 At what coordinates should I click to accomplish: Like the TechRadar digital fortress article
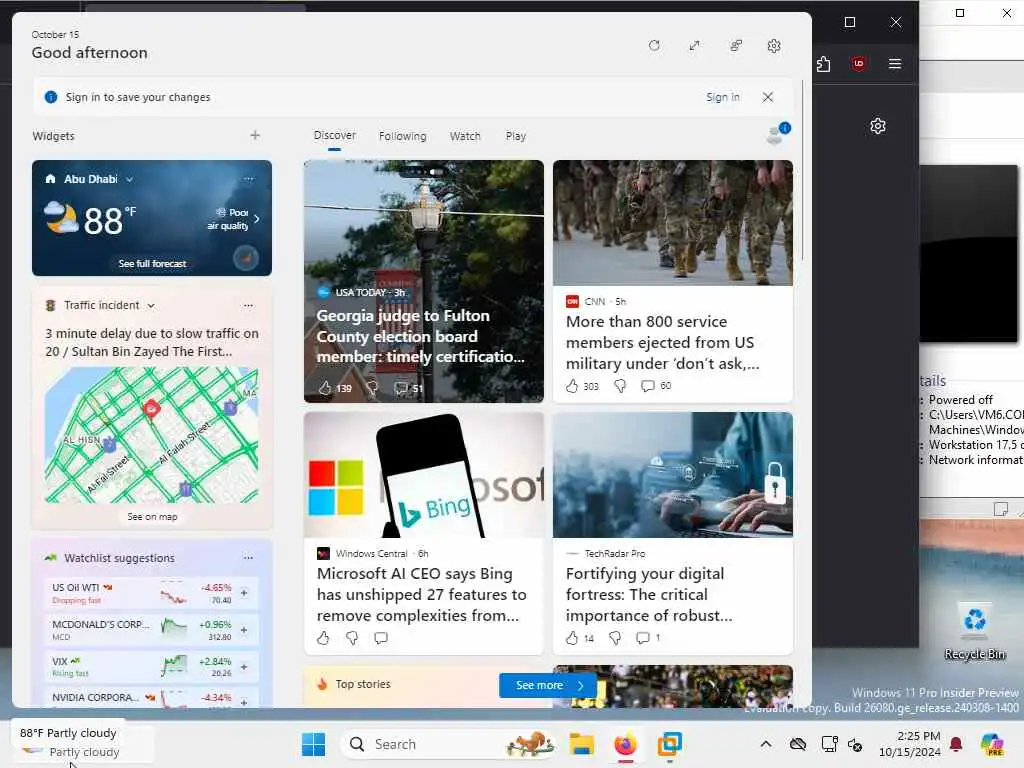click(x=572, y=638)
